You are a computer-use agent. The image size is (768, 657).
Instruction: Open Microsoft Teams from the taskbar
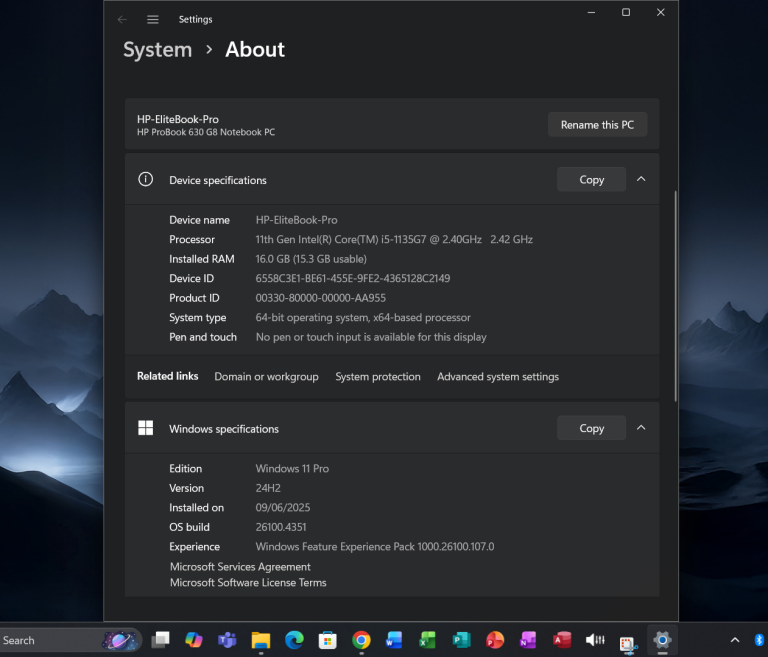[227, 640]
